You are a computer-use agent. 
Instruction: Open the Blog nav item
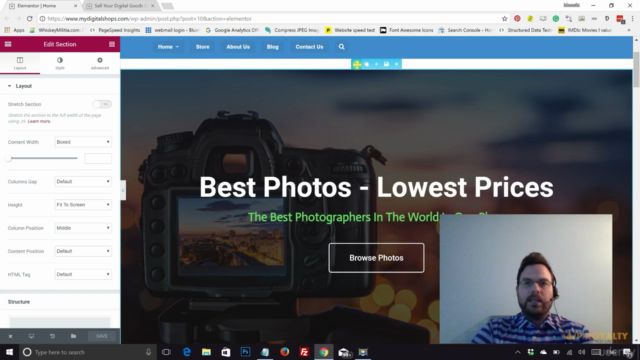point(273,47)
